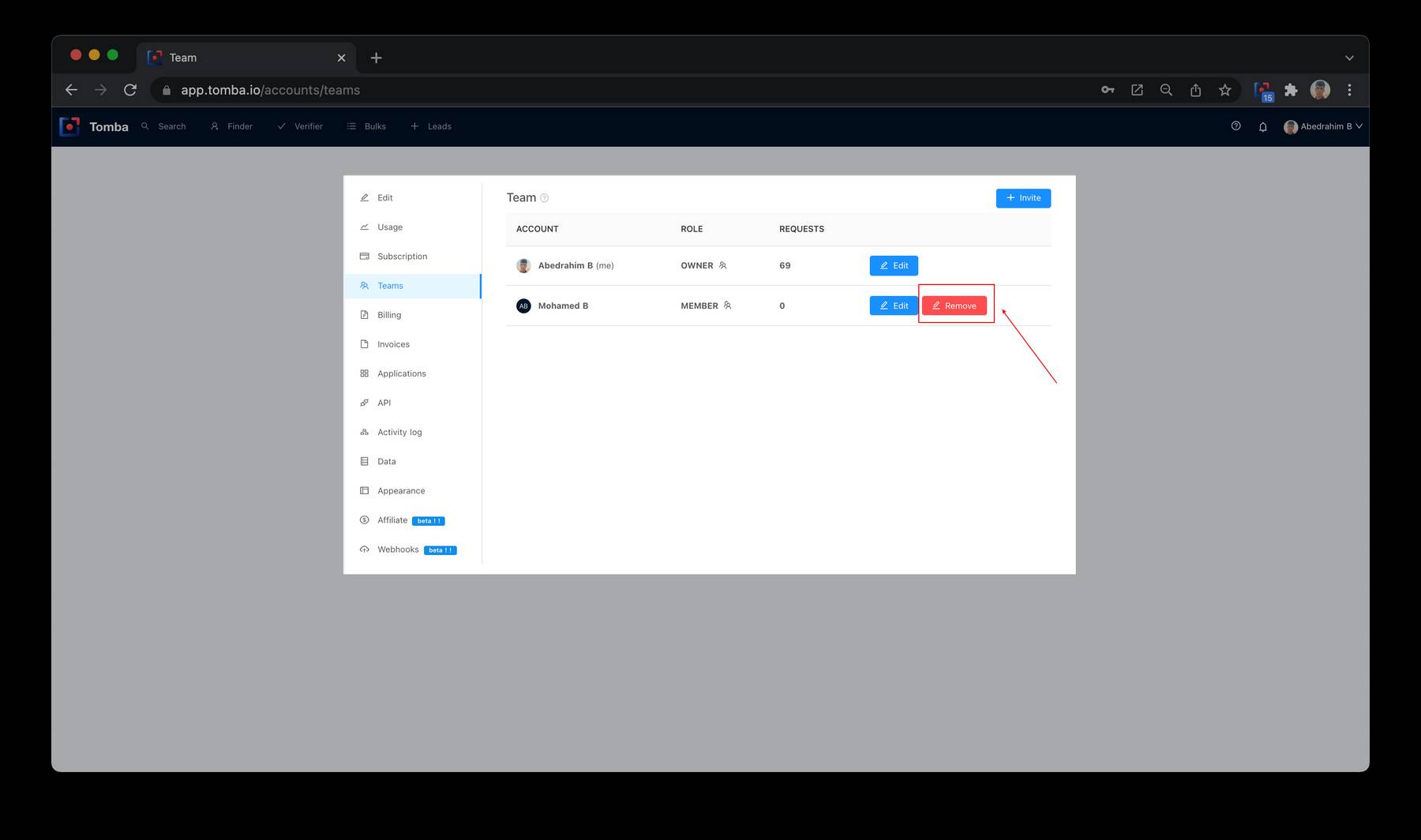Screen dimensions: 1421x840
Task: Click the share icon in address bar
Action: (x=1195, y=90)
